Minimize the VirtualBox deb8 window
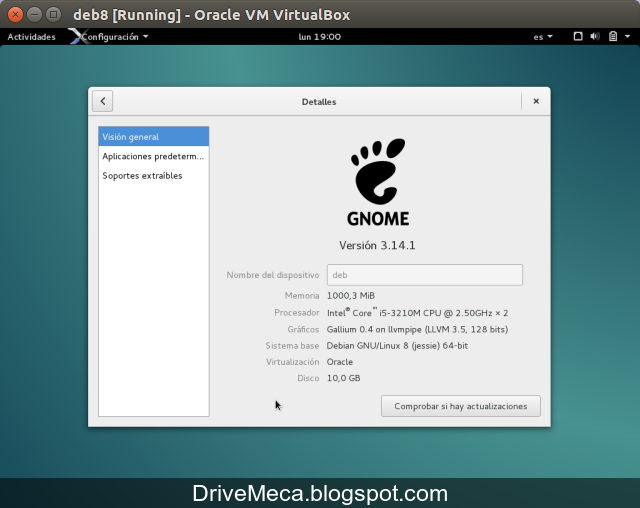This screenshot has height=508, width=640. [x=34, y=15]
